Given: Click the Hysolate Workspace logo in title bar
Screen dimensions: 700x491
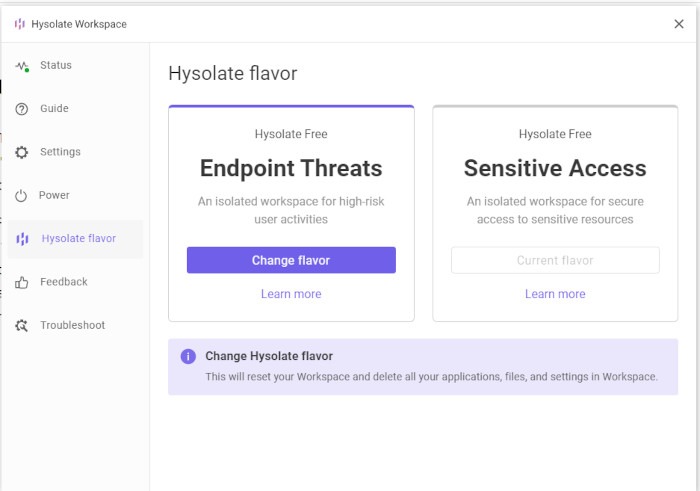Looking at the screenshot, I should (x=20, y=24).
